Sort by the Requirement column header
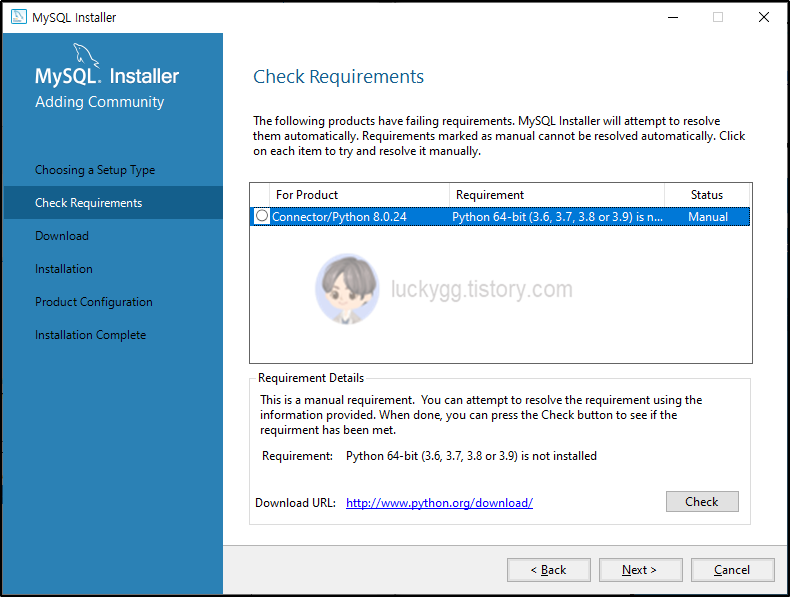The image size is (790, 597). (x=557, y=195)
